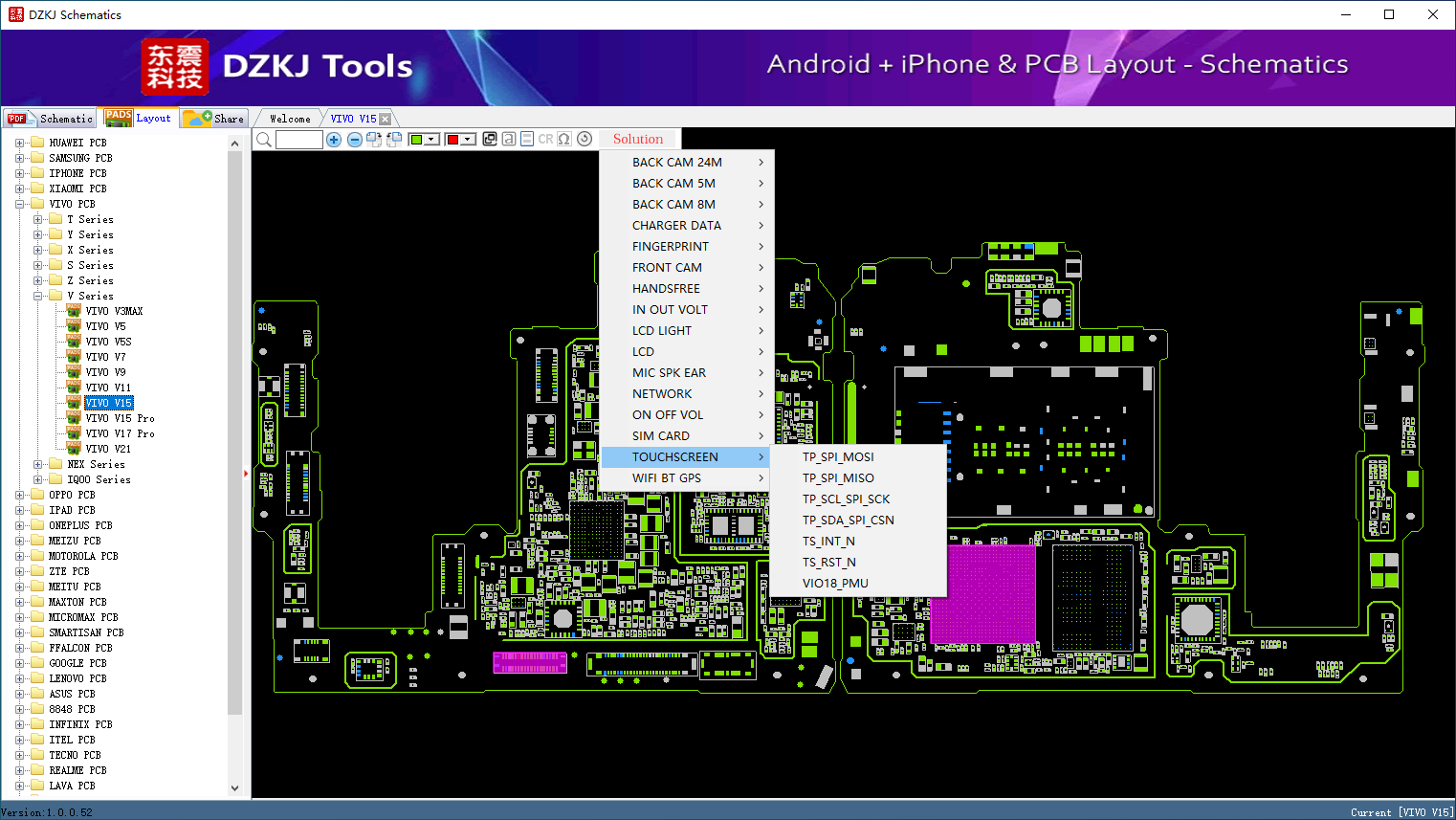The image size is (1456, 820).
Task: Select VIVO V15 Pro in tree
Action: click(x=120, y=418)
